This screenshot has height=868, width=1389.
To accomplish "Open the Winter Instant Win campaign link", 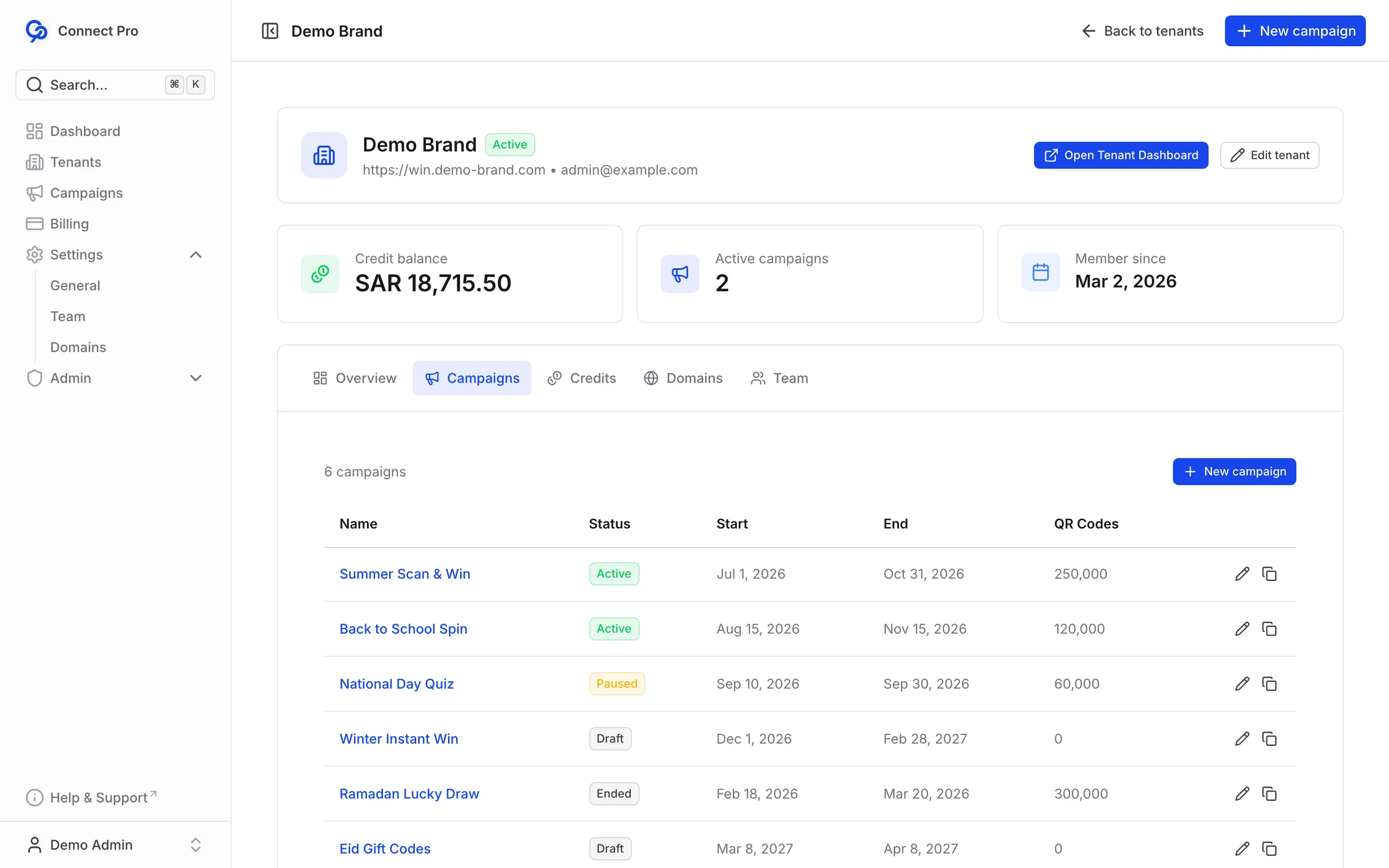I will click(399, 738).
